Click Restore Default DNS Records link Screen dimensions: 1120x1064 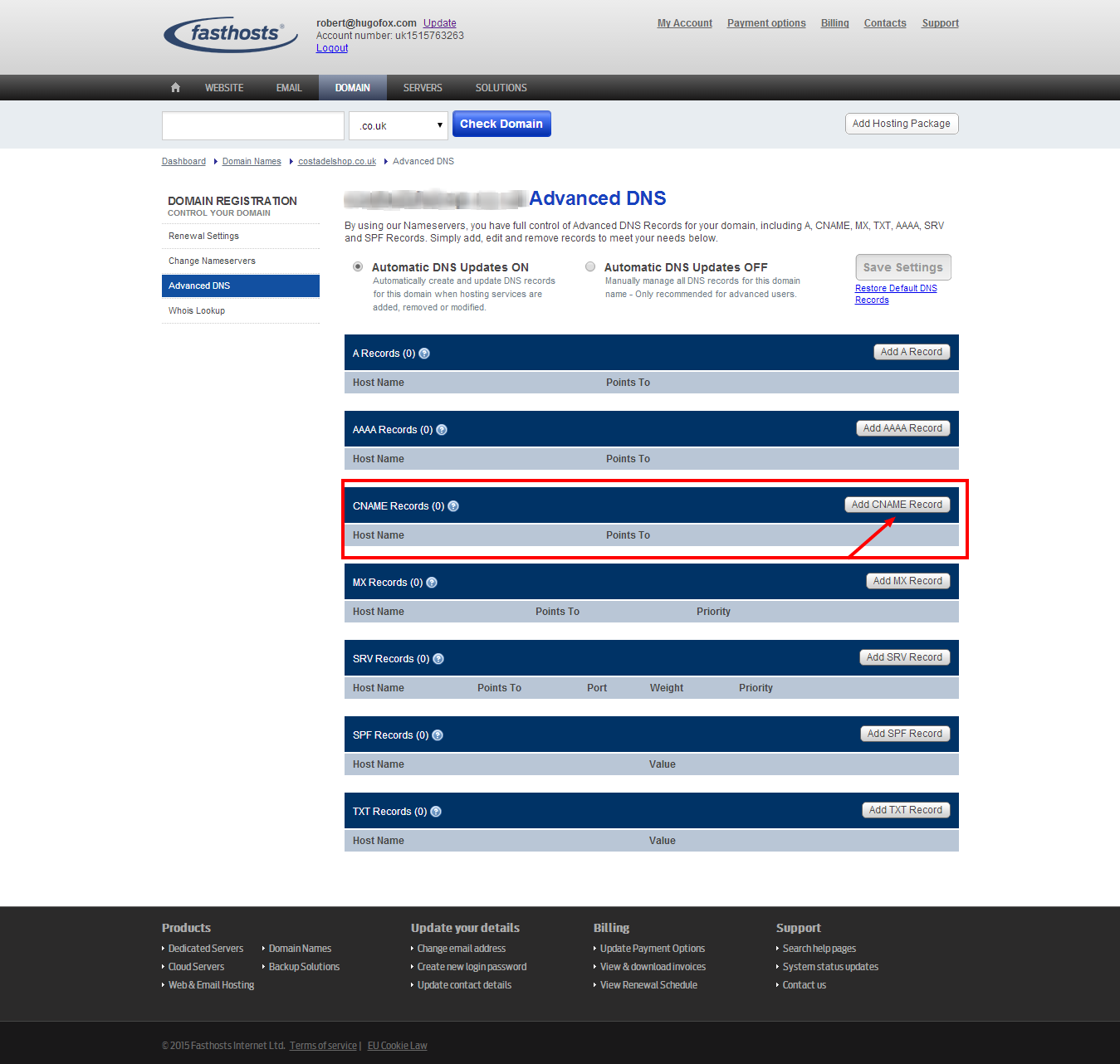coord(896,294)
